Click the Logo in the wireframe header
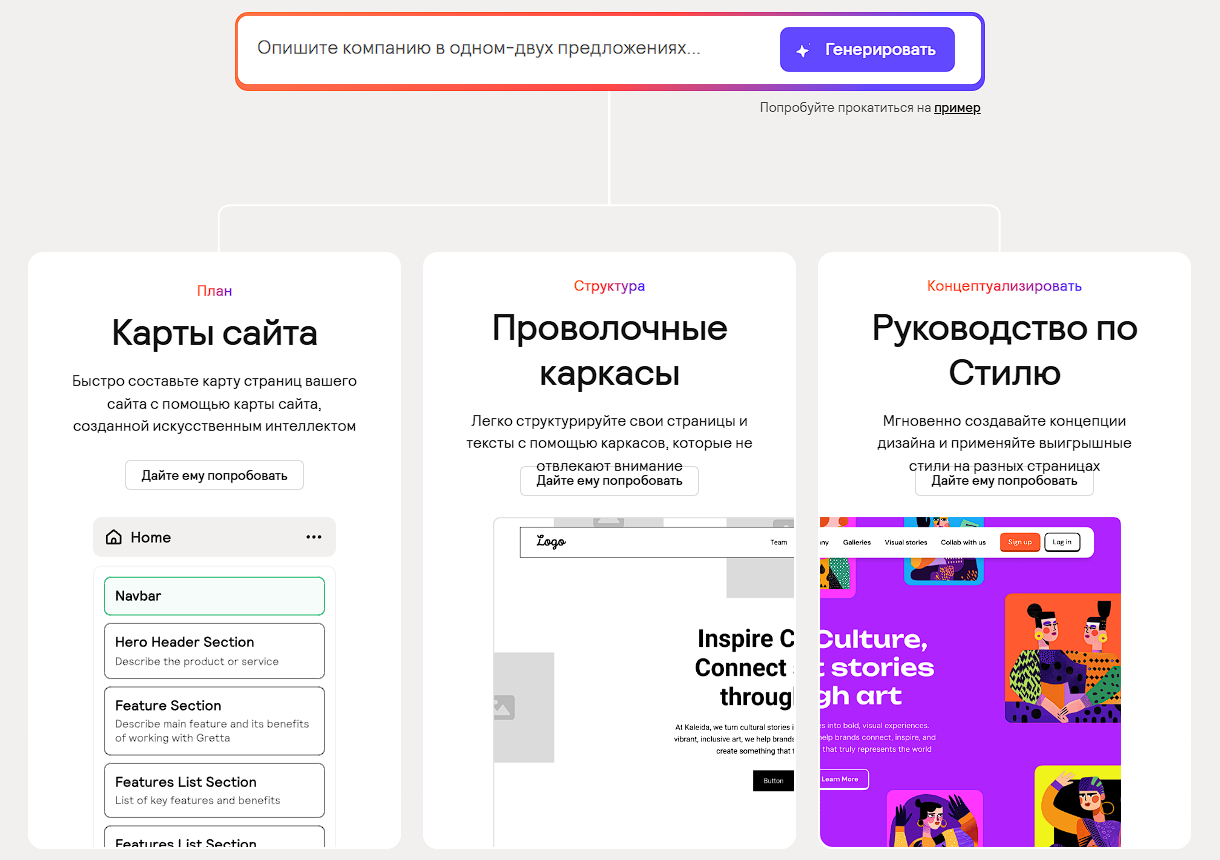The width and height of the screenshot is (1220, 860). click(551, 542)
